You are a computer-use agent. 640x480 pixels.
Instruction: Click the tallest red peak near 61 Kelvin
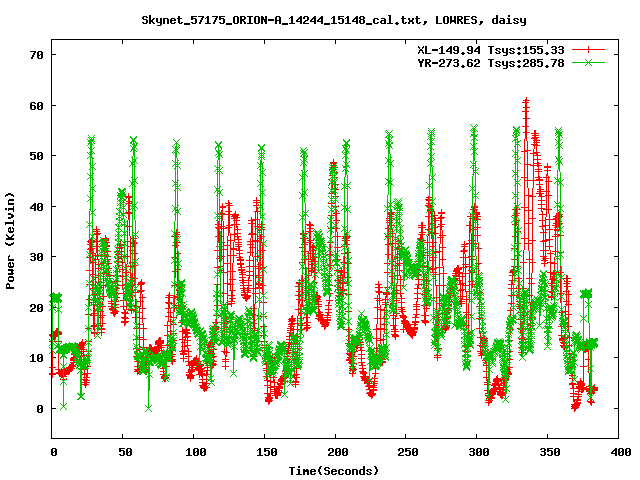pos(526,101)
